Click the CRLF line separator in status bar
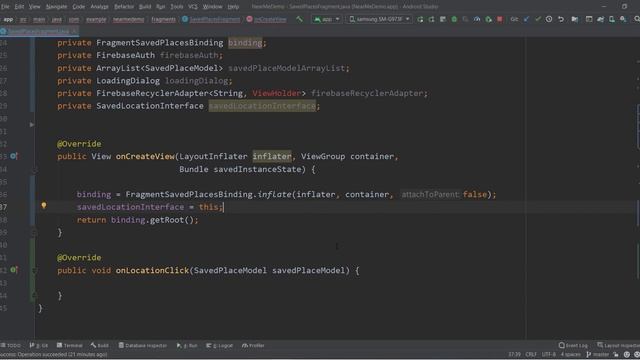Viewport: 640px width, 360px height. pos(531,354)
